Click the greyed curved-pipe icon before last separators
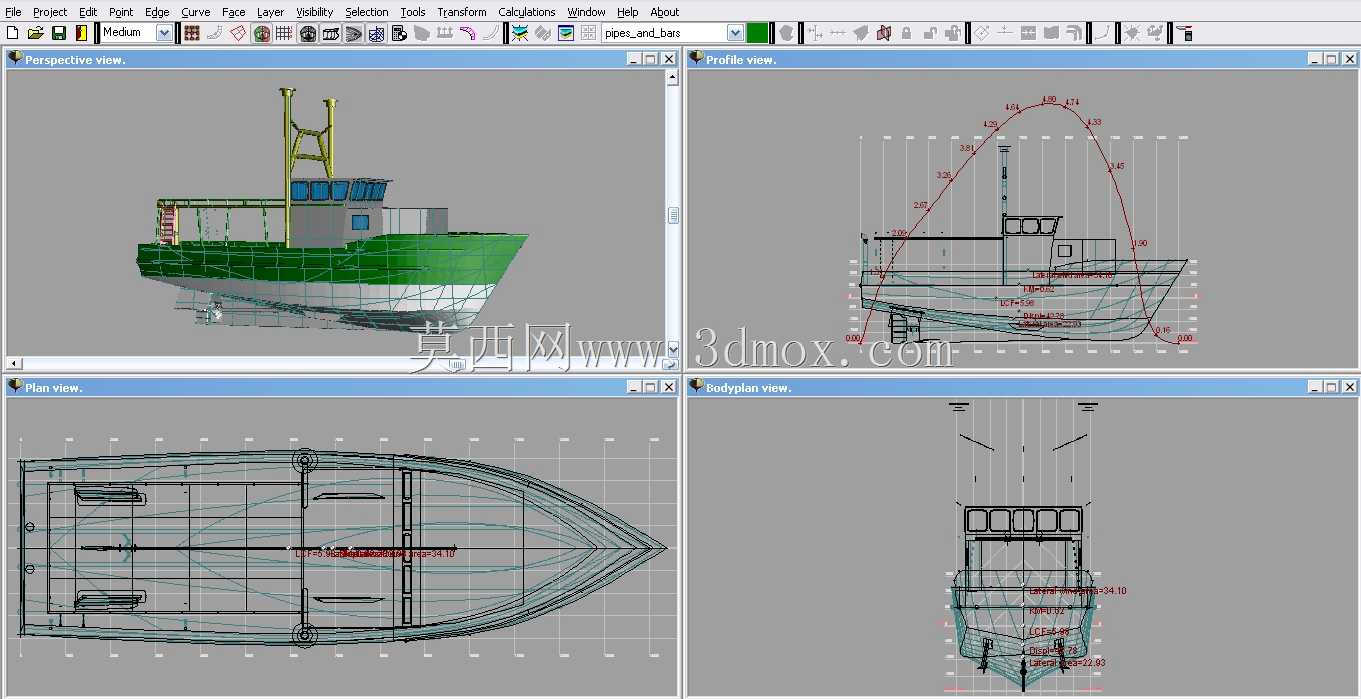Image resolution: width=1361 pixels, height=699 pixels. click(1074, 33)
